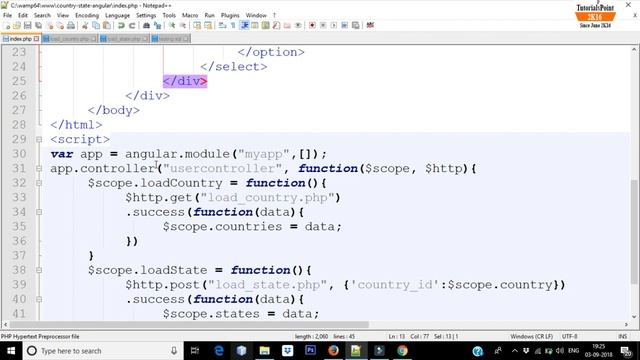
Task: Open the Settings menu
Action: [146, 15]
